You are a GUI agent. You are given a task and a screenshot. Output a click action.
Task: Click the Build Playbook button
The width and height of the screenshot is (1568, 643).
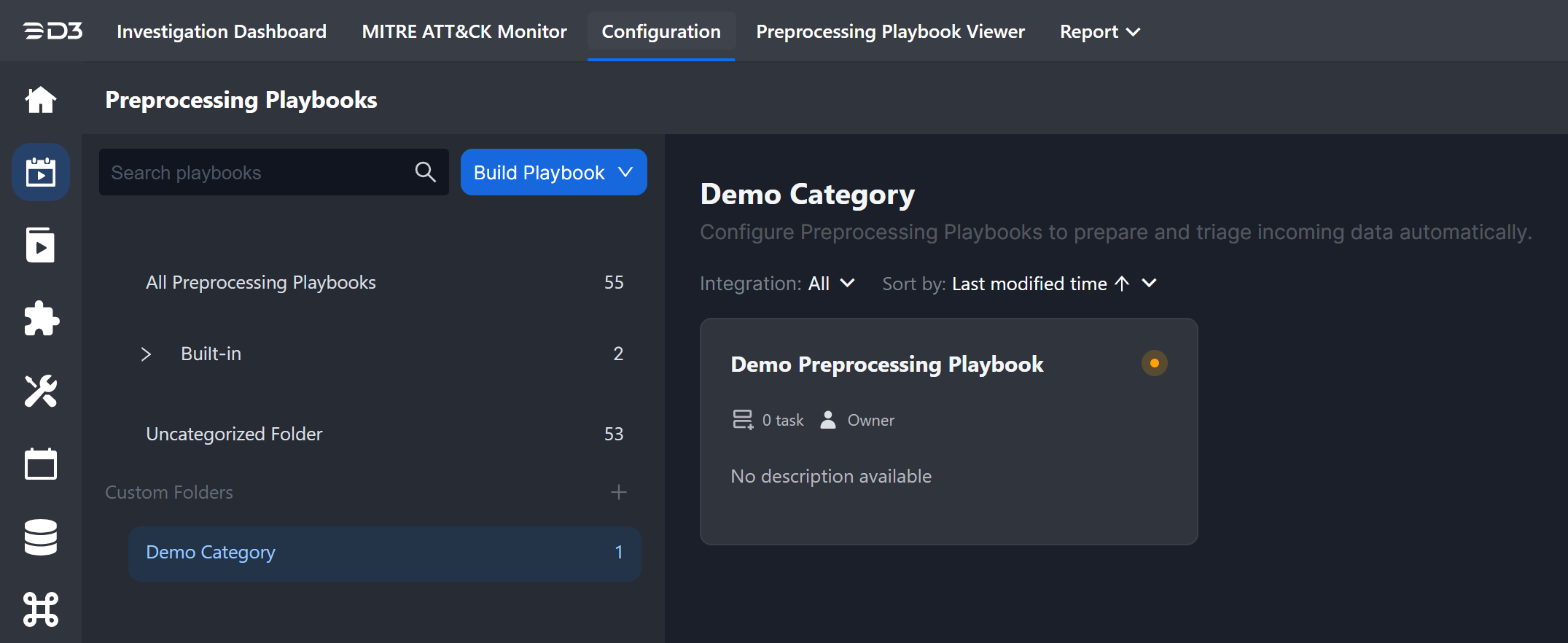click(x=553, y=173)
